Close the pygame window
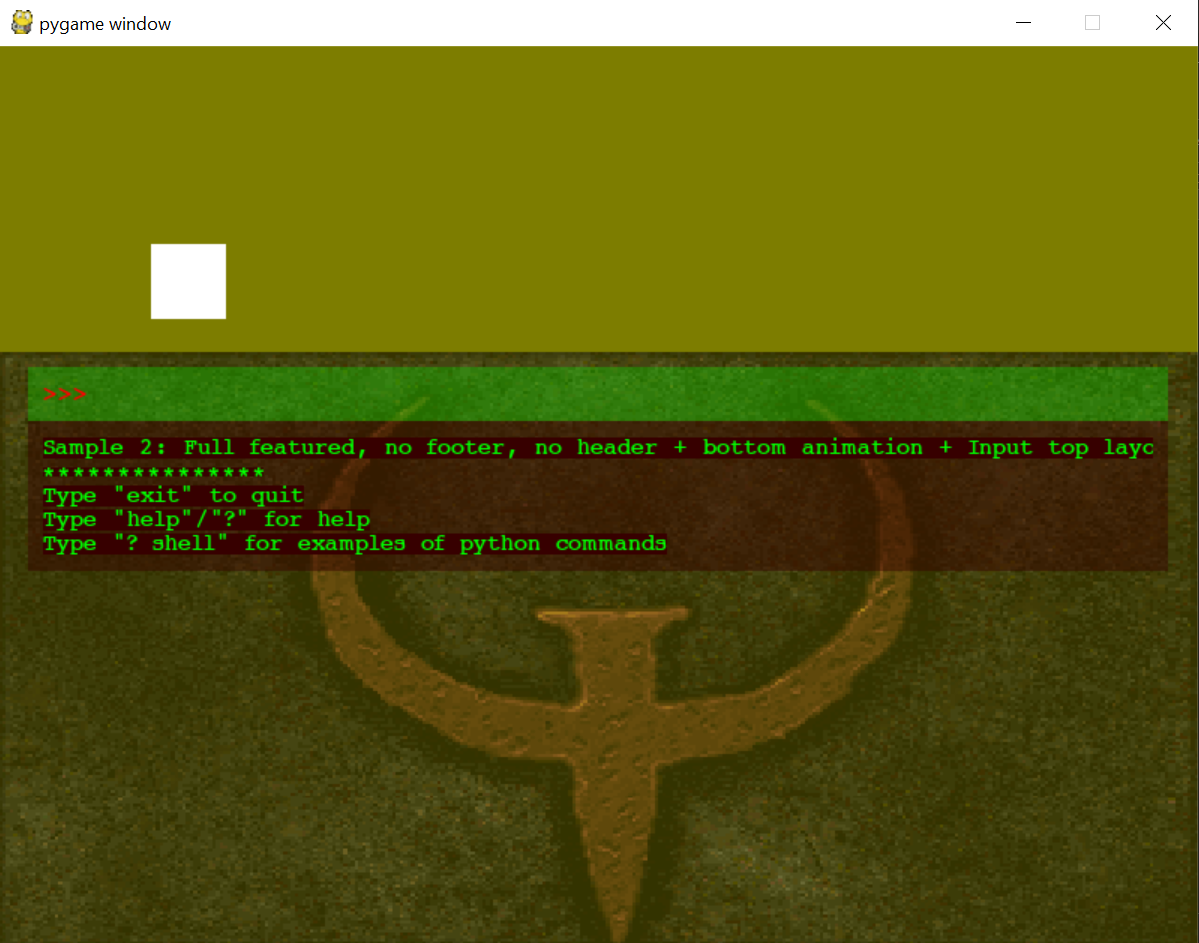The width and height of the screenshot is (1199, 943). pos(1163,23)
